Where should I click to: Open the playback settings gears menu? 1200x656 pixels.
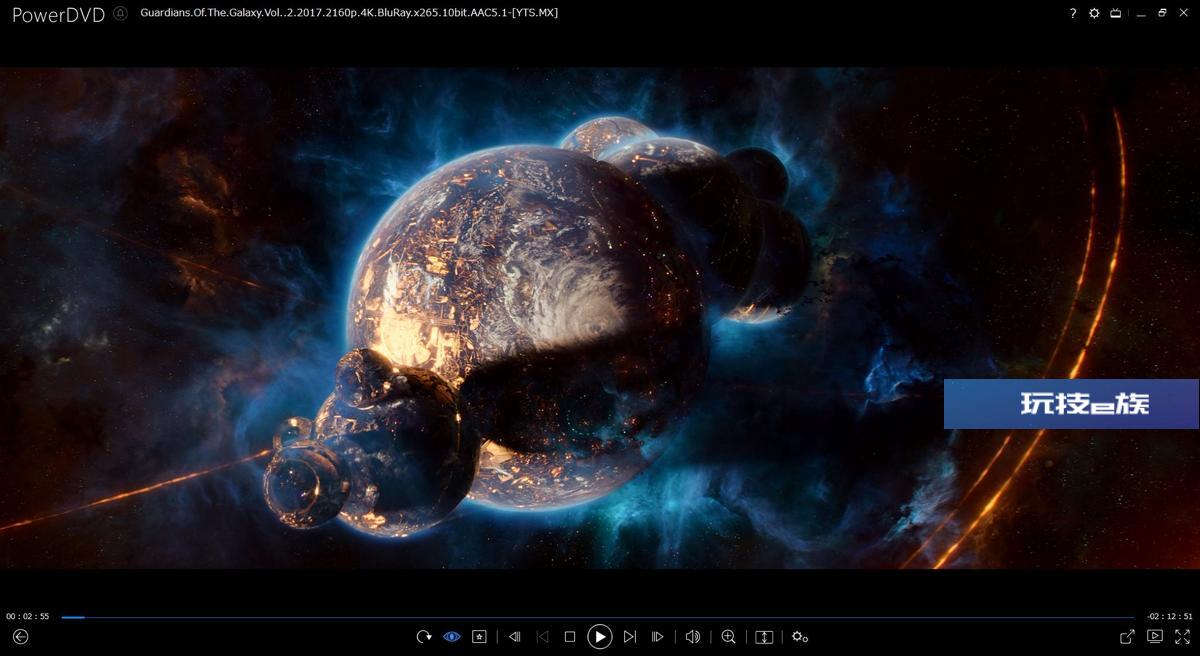click(x=799, y=637)
